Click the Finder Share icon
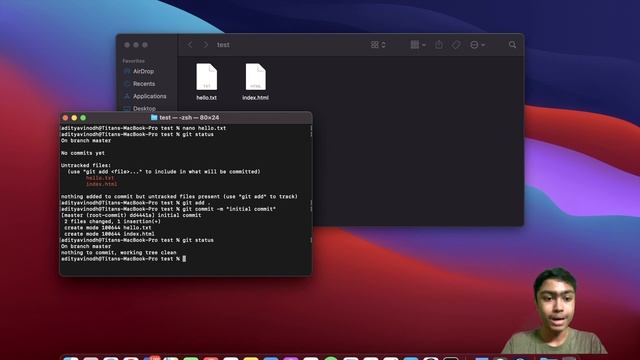640x360 pixels. [439, 44]
